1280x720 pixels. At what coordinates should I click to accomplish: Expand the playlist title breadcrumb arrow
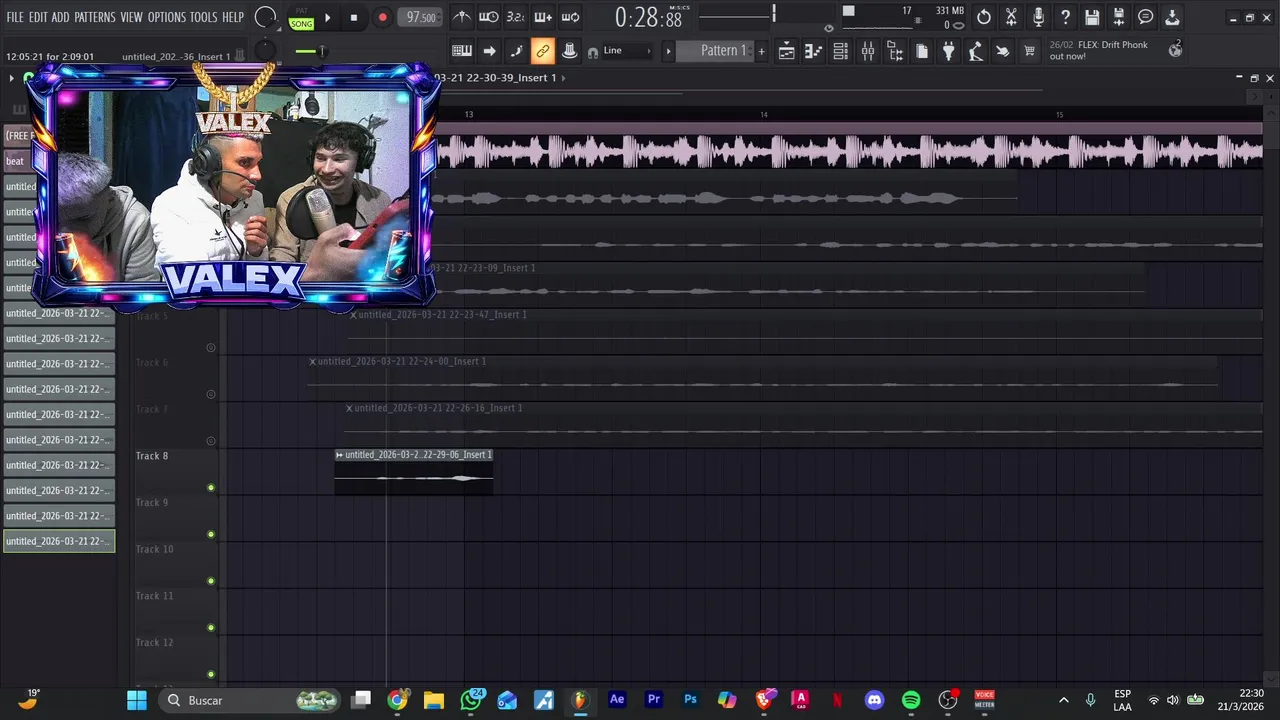(x=563, y=78)
